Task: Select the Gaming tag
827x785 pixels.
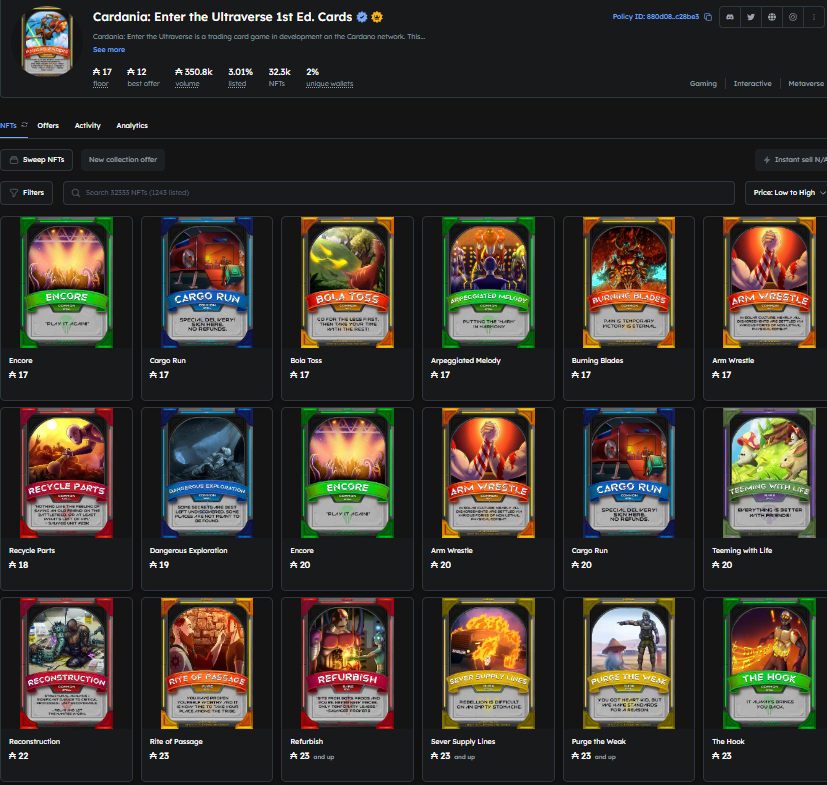Action: tap(703, 83)
